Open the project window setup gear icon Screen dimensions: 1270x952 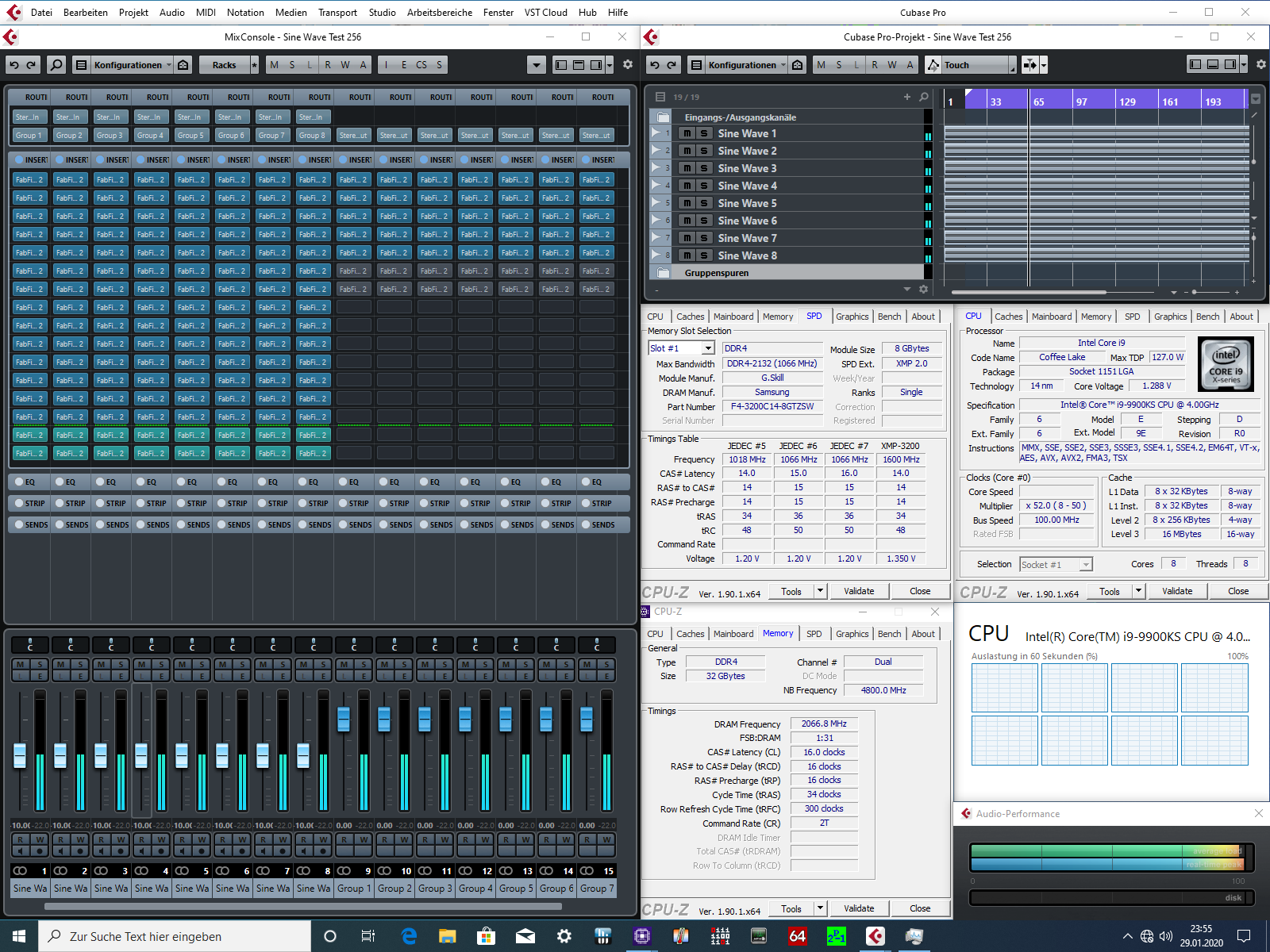pyautogui.click(x=1261, y=65)
